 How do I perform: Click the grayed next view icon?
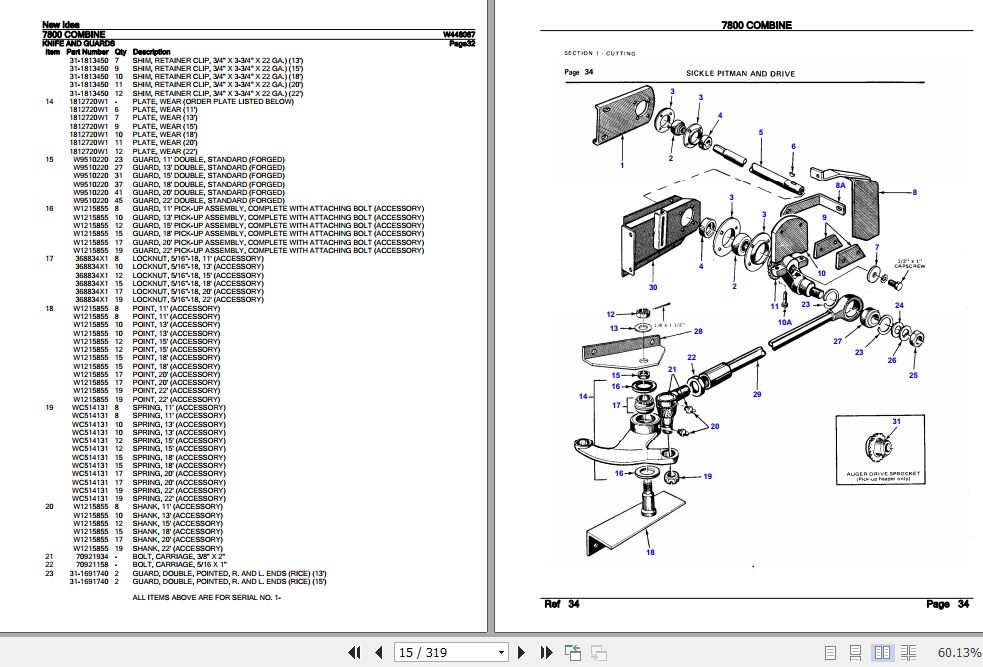601,652
